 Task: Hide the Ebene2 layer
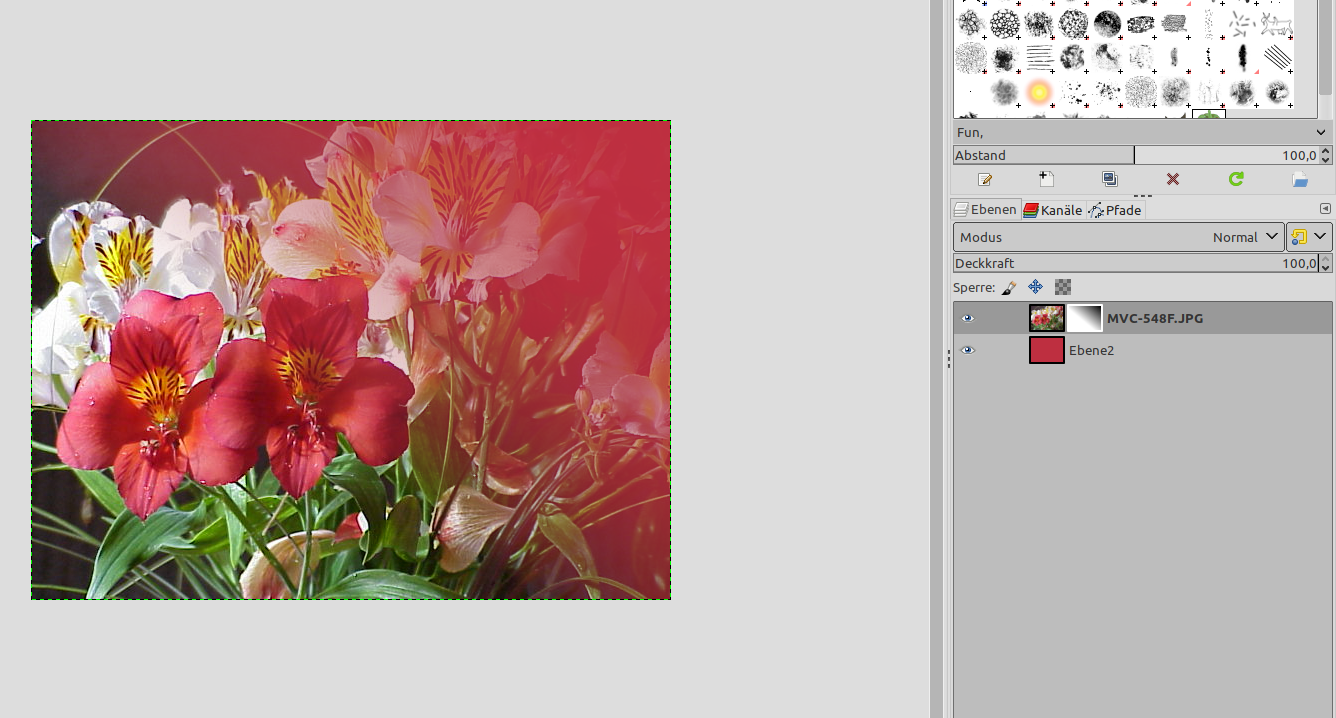pyautogui.click(x=967, y=351)
